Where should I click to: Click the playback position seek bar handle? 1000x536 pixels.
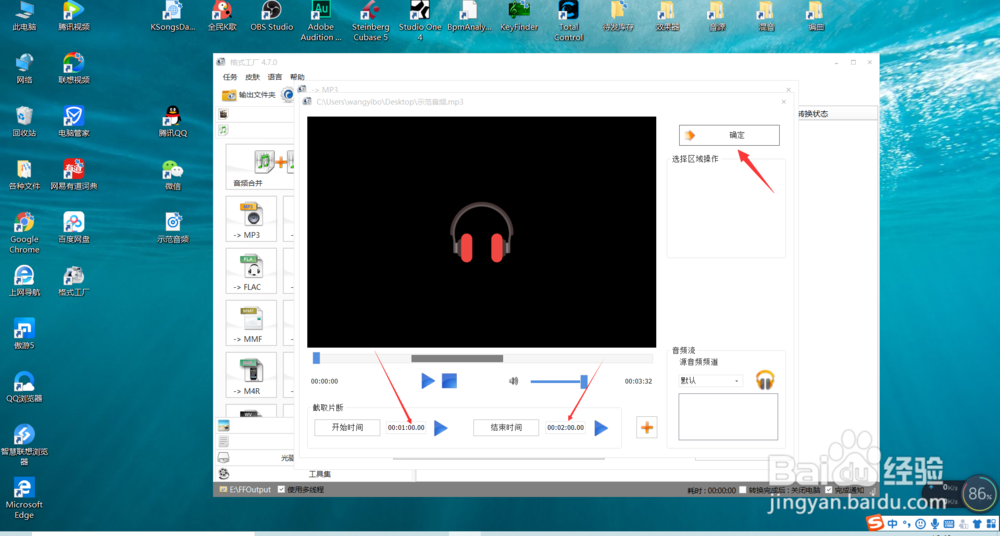(316, 358)
